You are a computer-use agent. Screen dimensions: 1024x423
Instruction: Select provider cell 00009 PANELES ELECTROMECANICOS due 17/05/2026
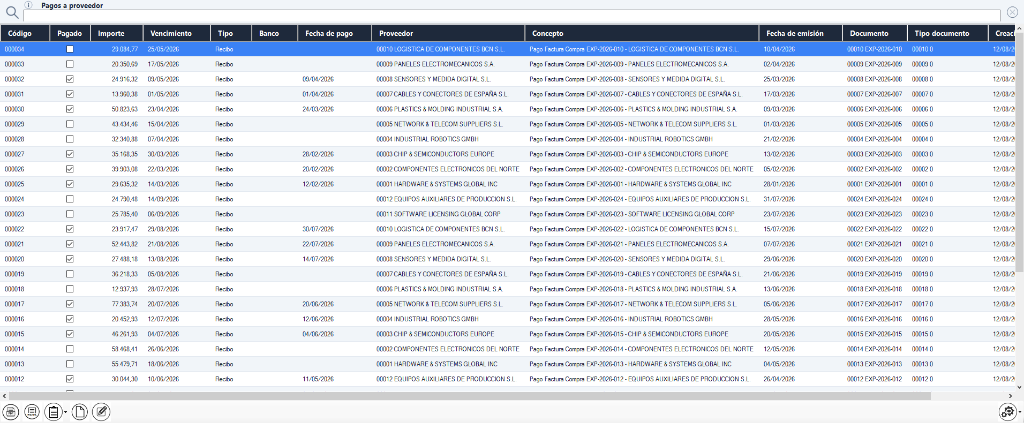[435, 64]
